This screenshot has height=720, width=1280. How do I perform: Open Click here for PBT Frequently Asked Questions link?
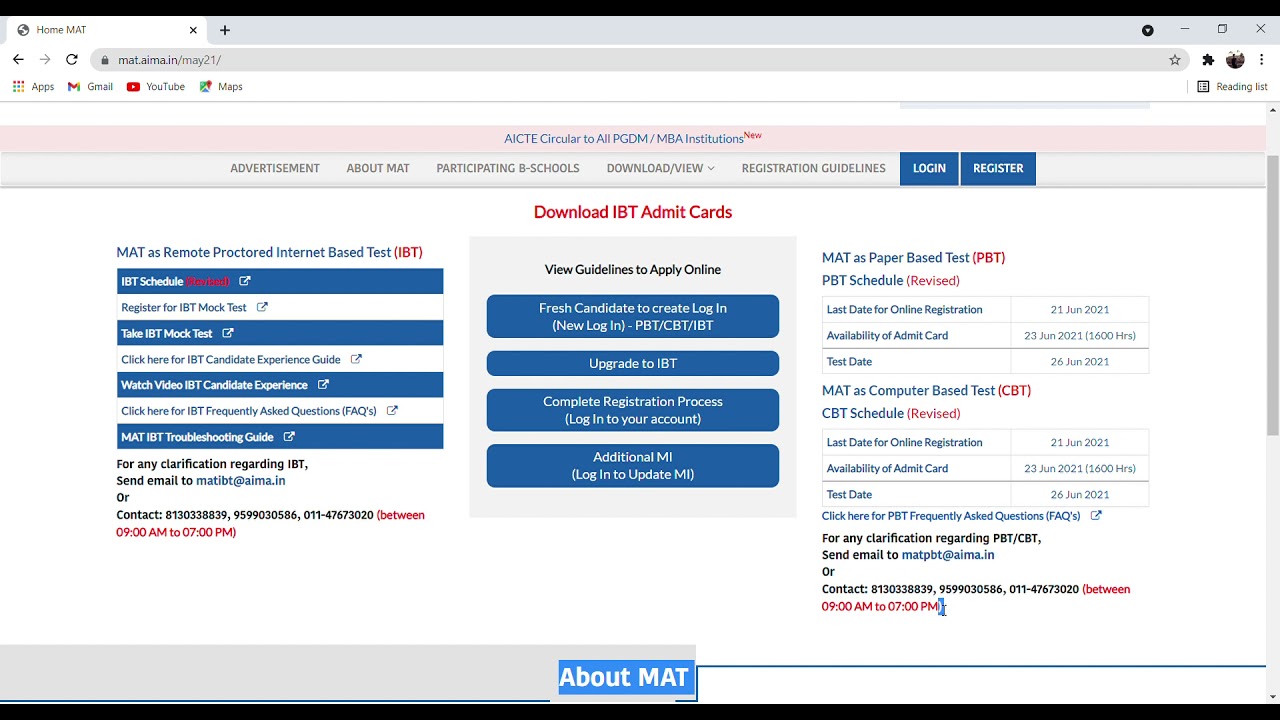pos(951,515)
